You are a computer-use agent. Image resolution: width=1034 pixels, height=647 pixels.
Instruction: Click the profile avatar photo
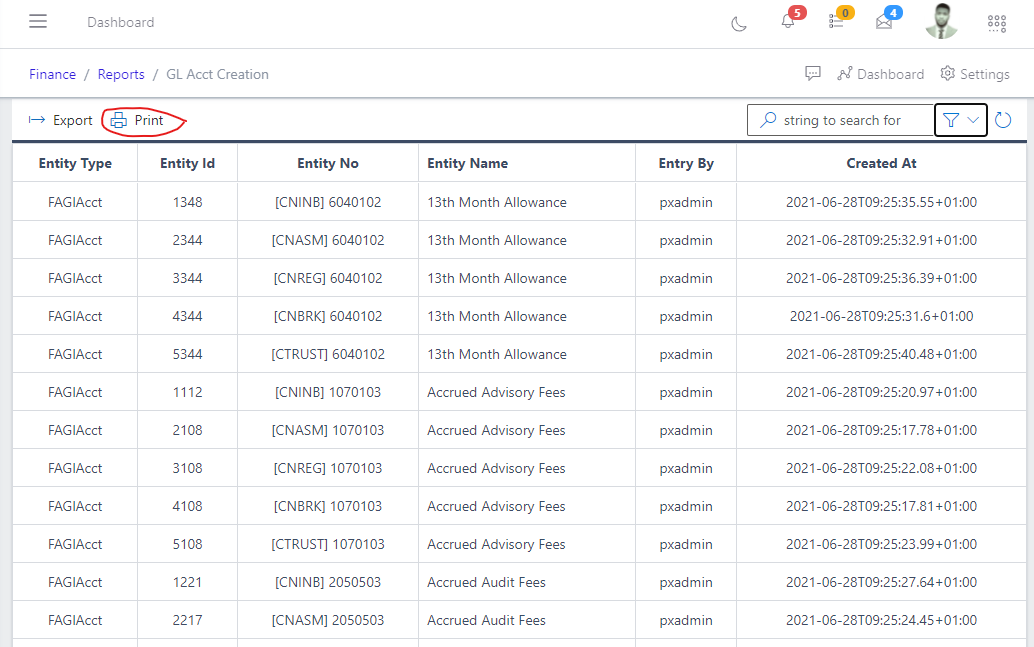941,22
